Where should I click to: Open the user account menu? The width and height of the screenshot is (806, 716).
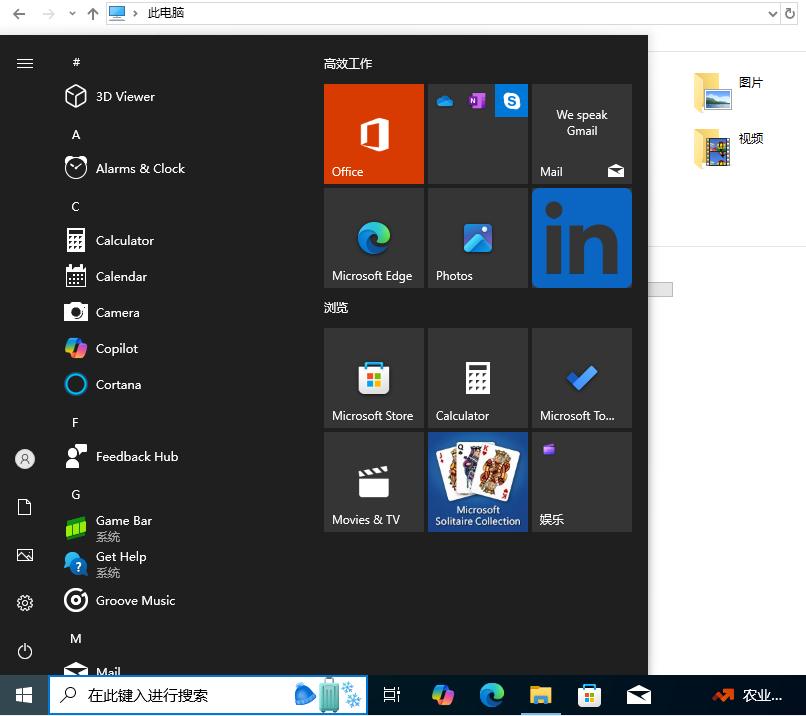coord(25,458)
